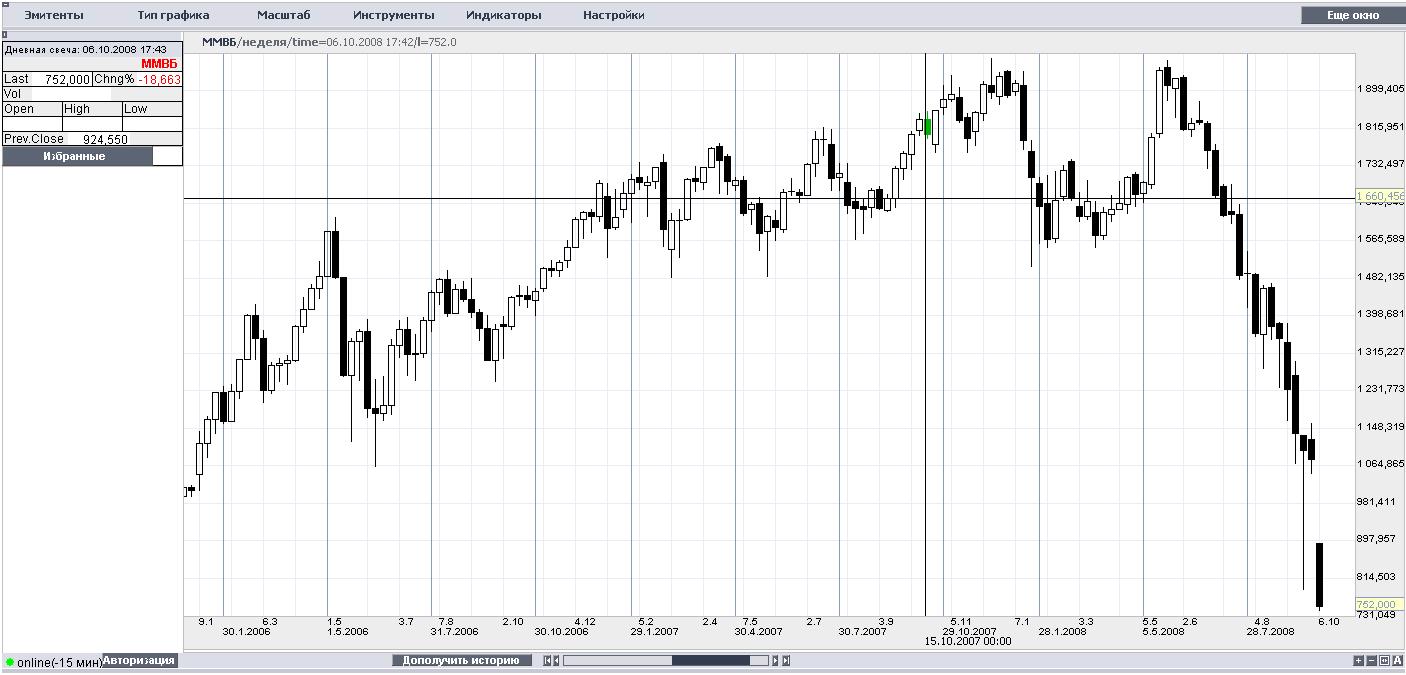Click the Дополучить историю button

coord(461,660)
